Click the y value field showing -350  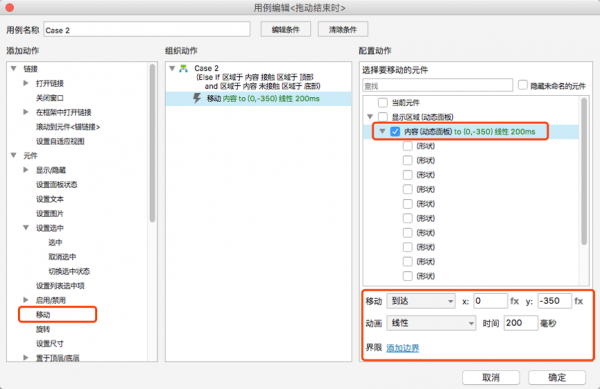(x=554, y=301)
